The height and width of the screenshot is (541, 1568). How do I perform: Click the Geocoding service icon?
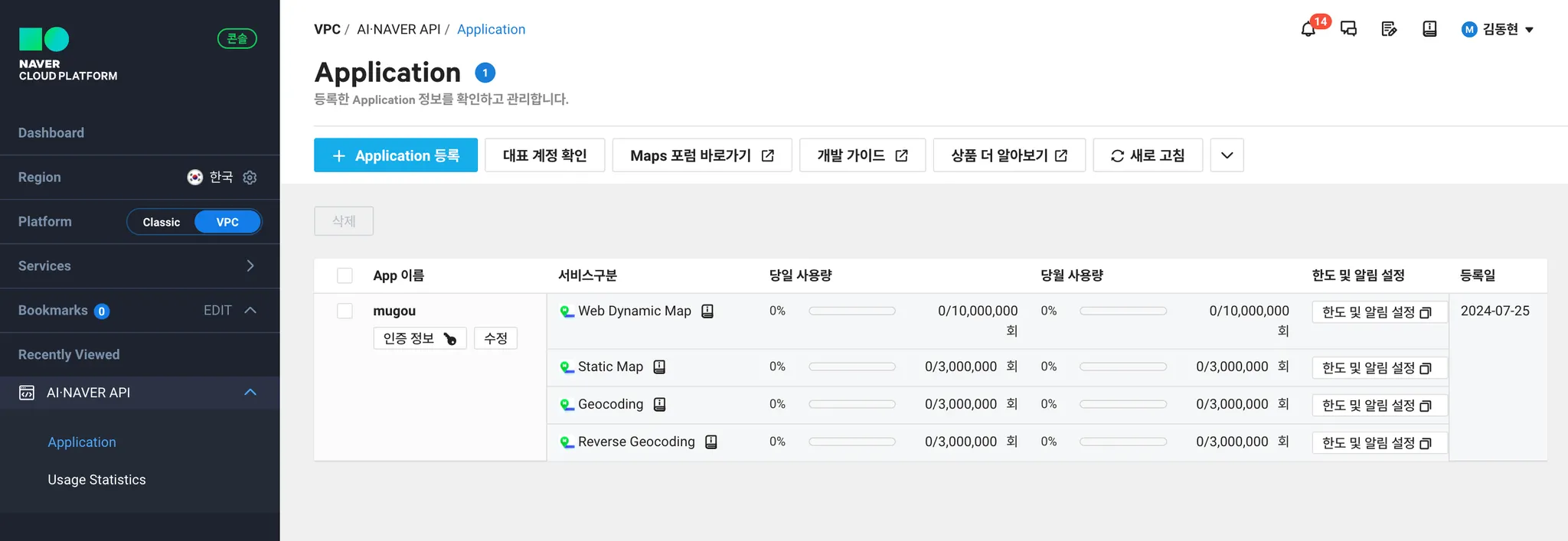[567, 405]
